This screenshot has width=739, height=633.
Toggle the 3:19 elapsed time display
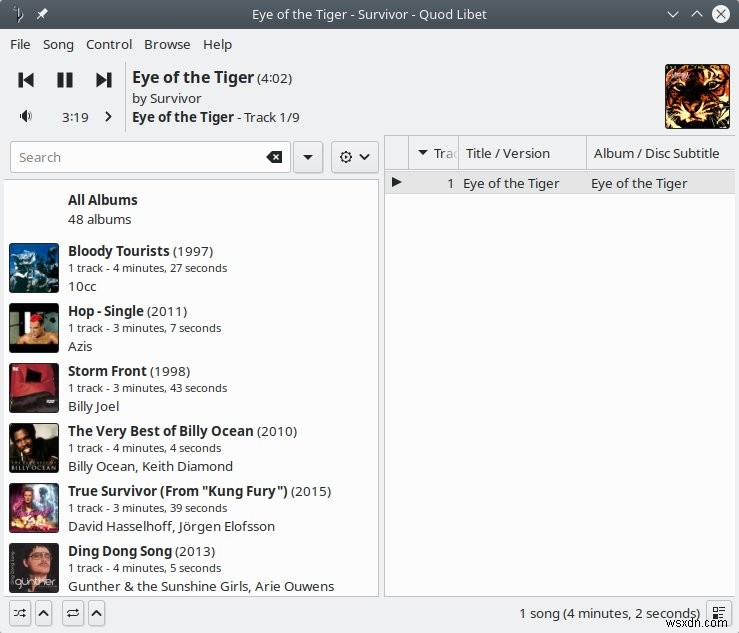(x=75, y=117)
